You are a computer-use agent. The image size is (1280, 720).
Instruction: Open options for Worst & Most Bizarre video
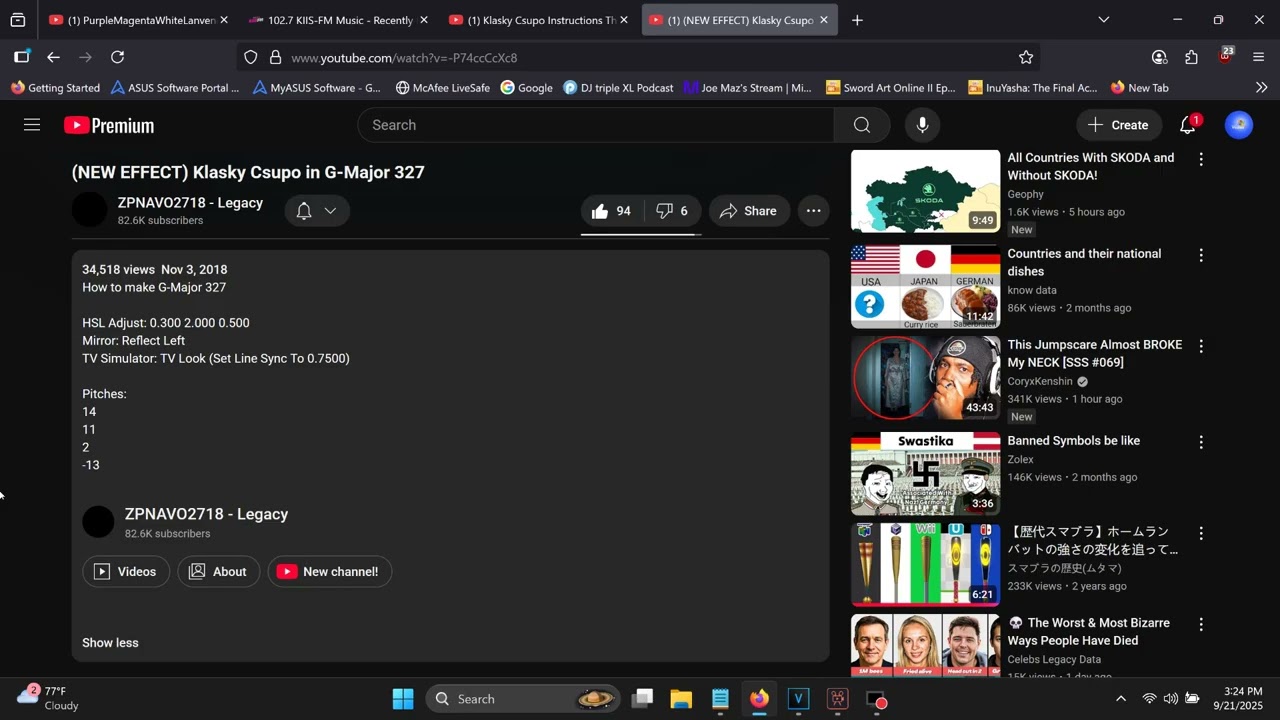click(1201, 625)
